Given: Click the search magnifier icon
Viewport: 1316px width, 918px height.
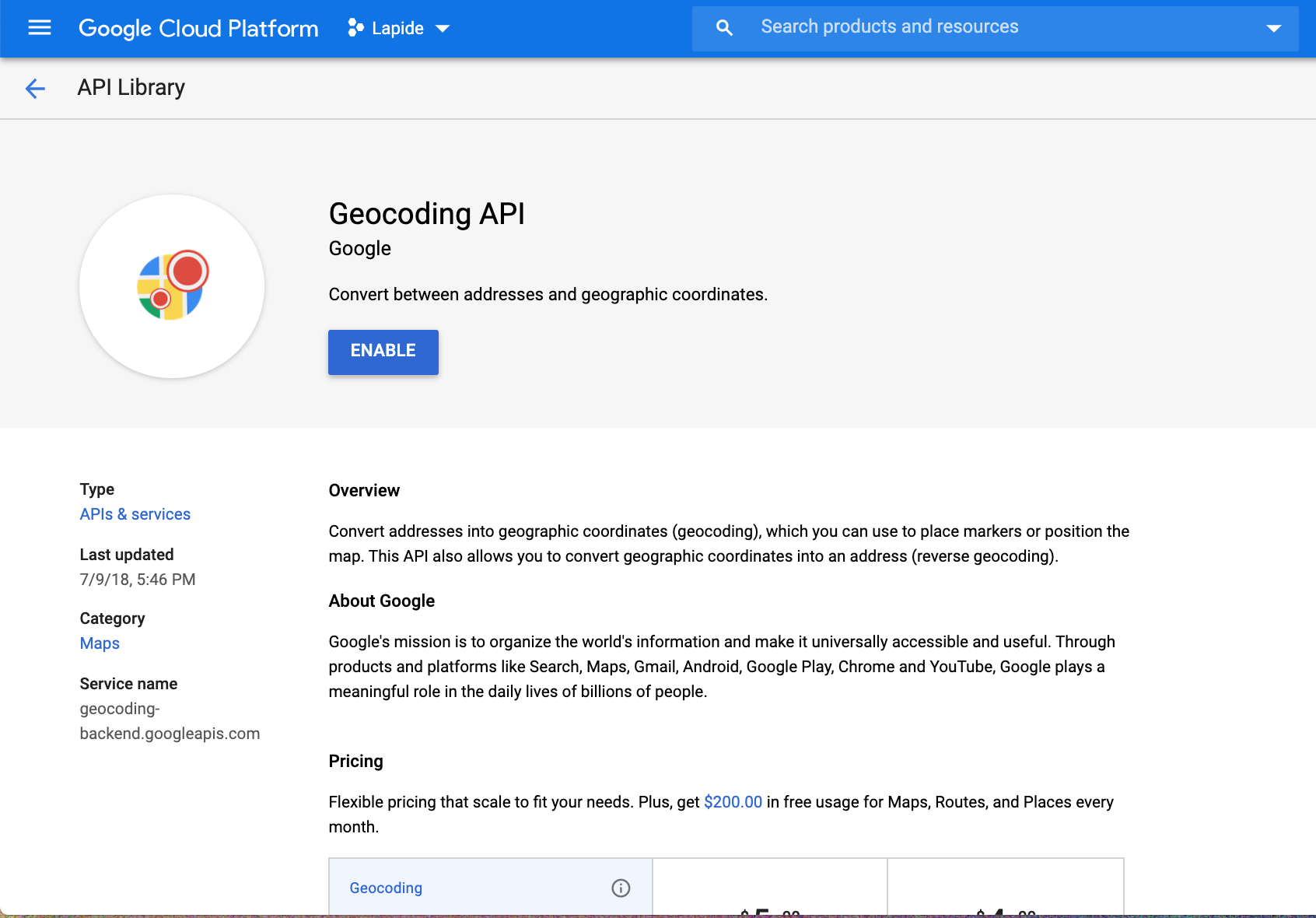Looking at the screenshot, I should point(723,27).
